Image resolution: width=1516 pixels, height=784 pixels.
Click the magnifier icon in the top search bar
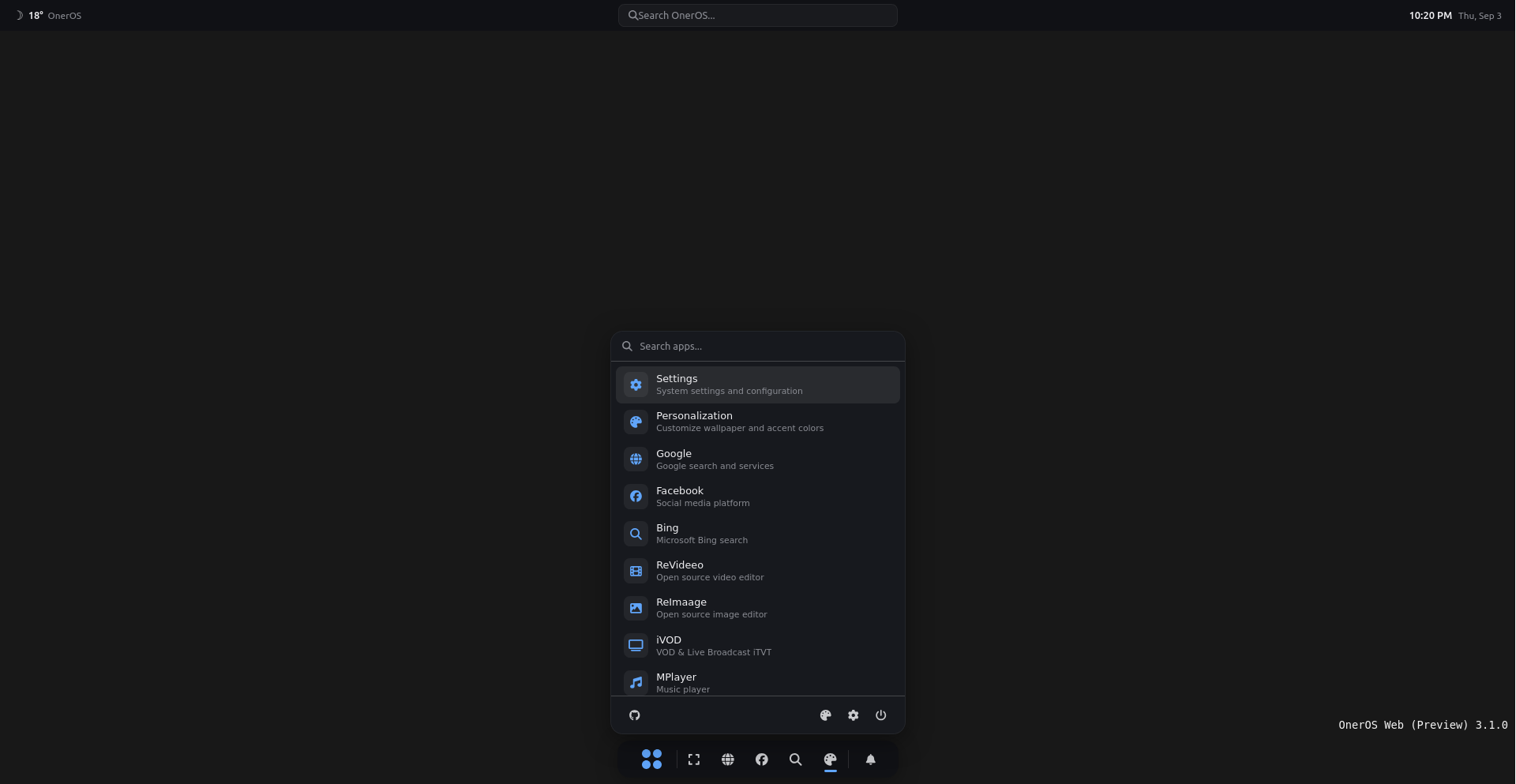(x=632, y=15)
